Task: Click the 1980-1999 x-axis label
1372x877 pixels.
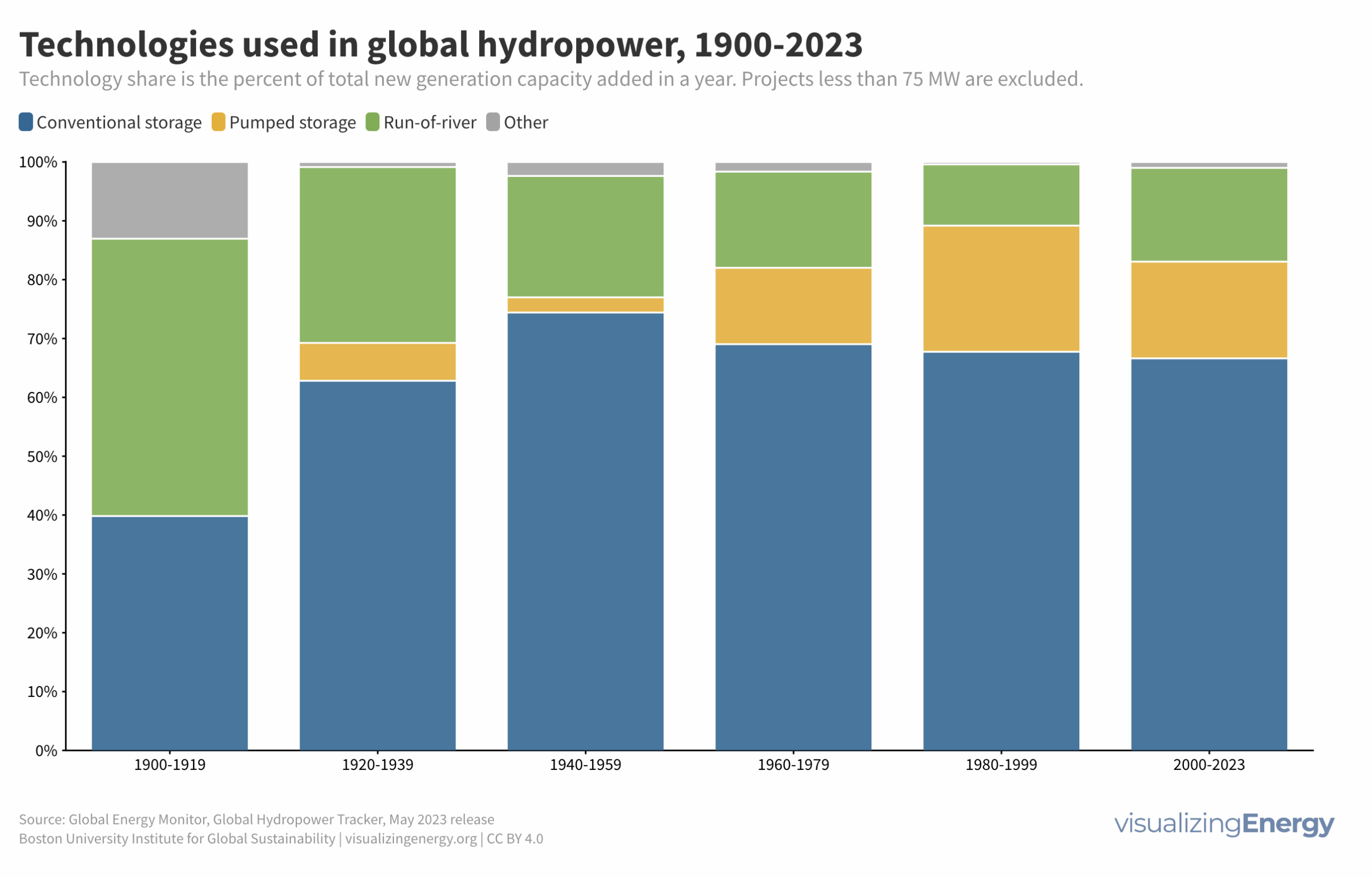Action: tap(1001, 765)
